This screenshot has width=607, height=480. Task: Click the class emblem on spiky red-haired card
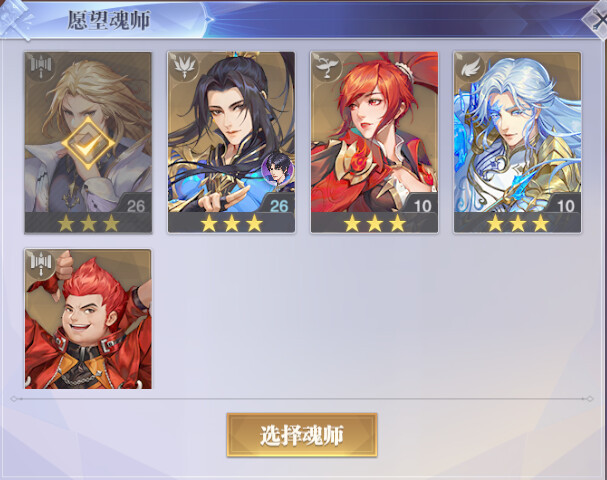[41, 265]
